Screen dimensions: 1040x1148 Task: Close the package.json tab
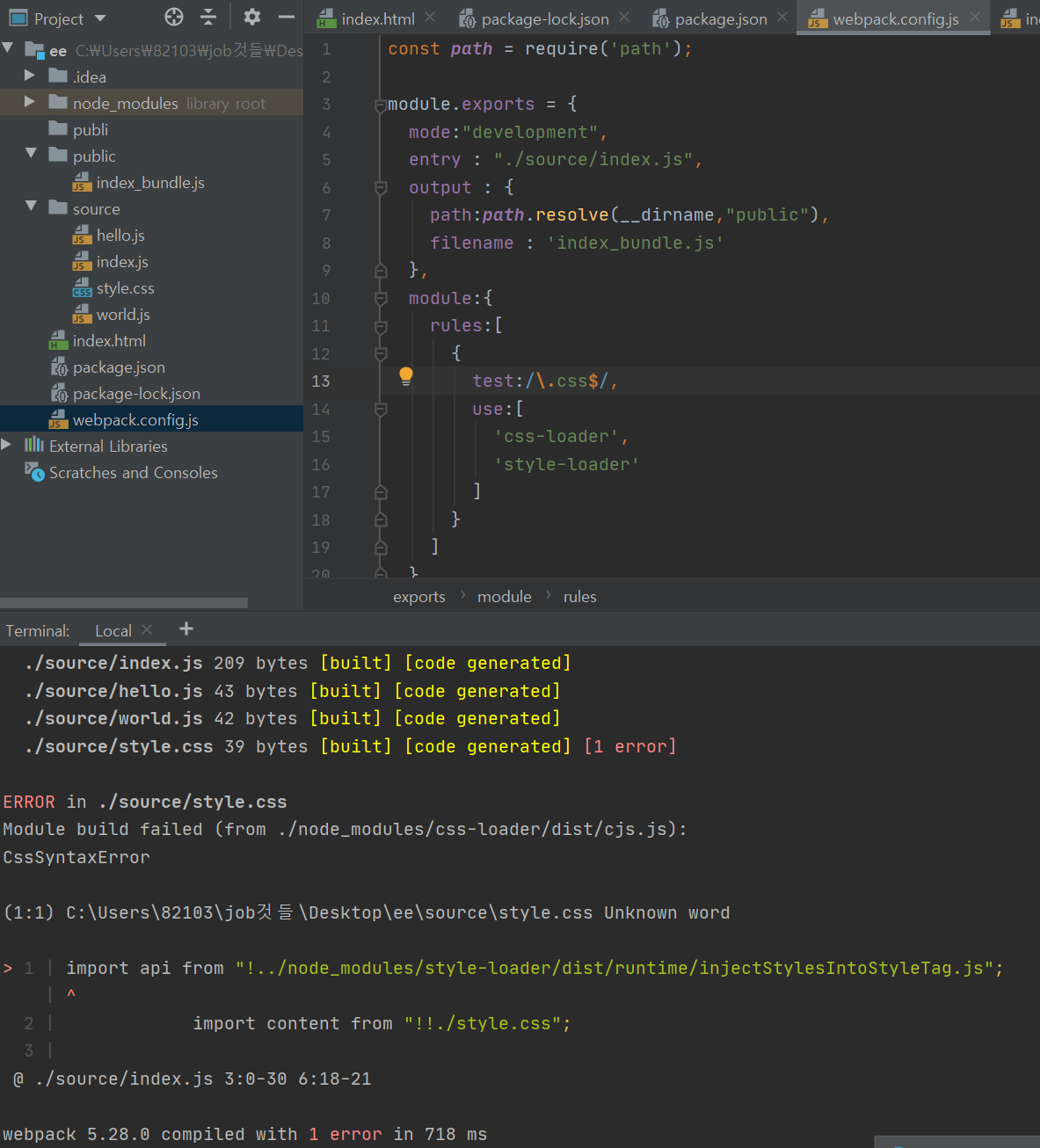pyautogui.click(x=782, y=17)
